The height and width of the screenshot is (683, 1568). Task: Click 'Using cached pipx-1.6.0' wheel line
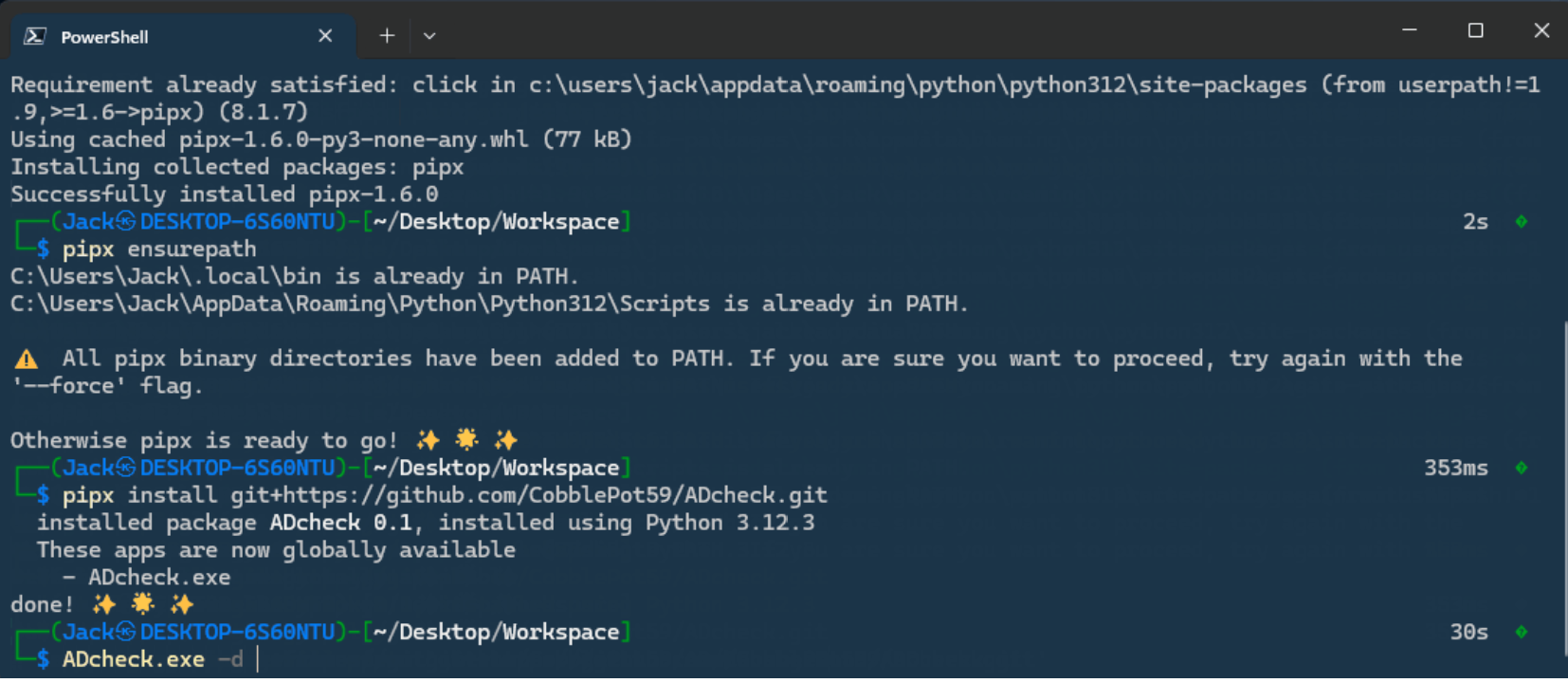click(321, 139)
